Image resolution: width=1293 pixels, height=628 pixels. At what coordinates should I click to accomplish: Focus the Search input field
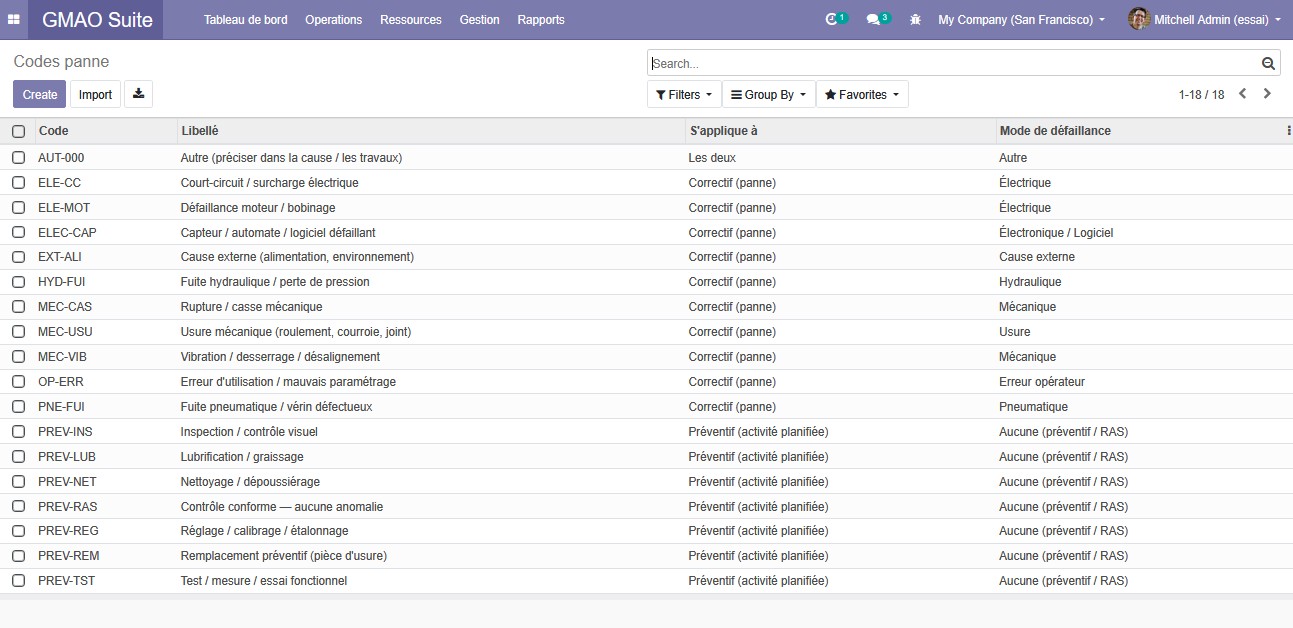(x=953, y=63)
